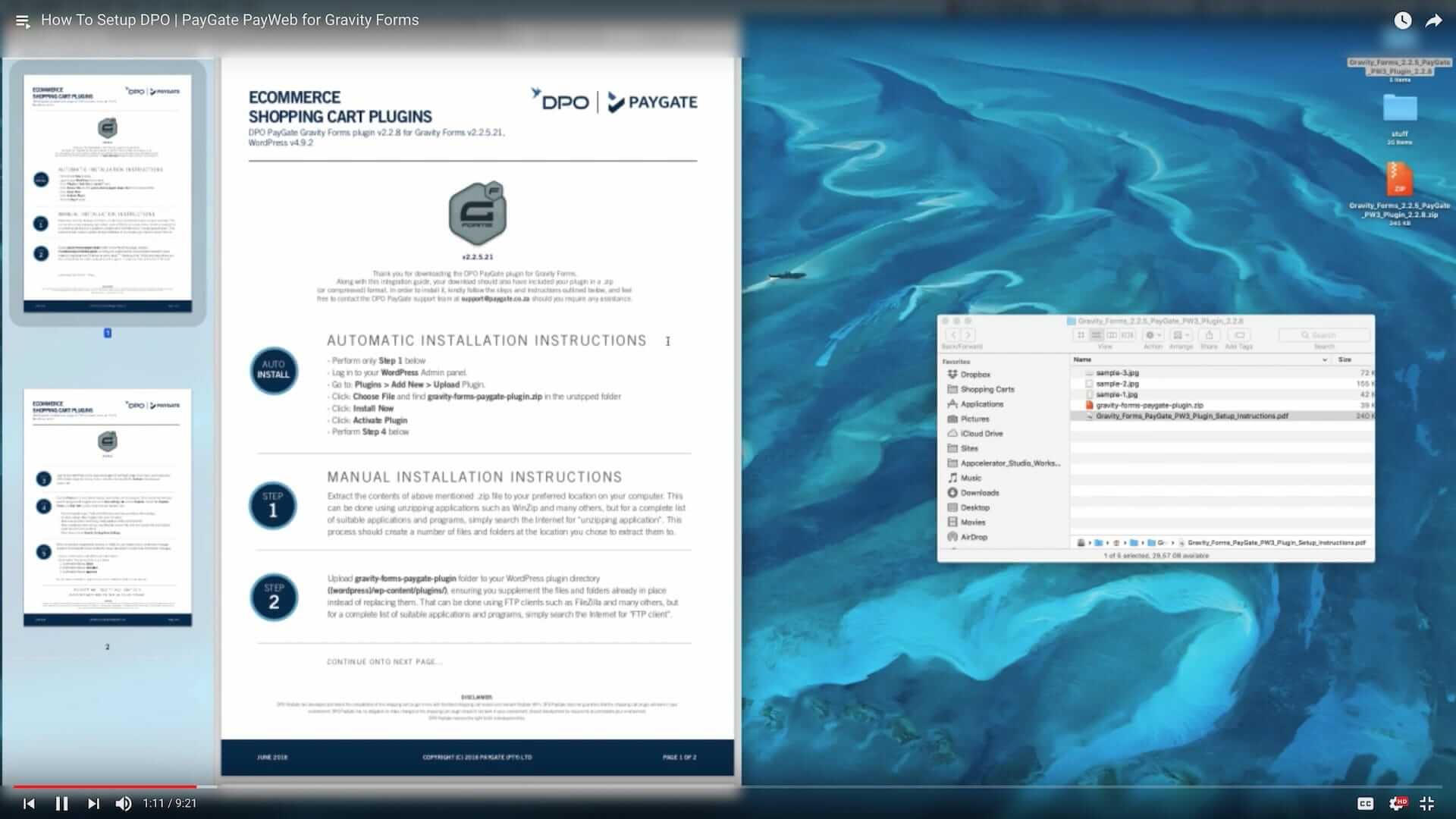
Task: Click STEP 1 icon in manual instructions
Action: [273, 509]
